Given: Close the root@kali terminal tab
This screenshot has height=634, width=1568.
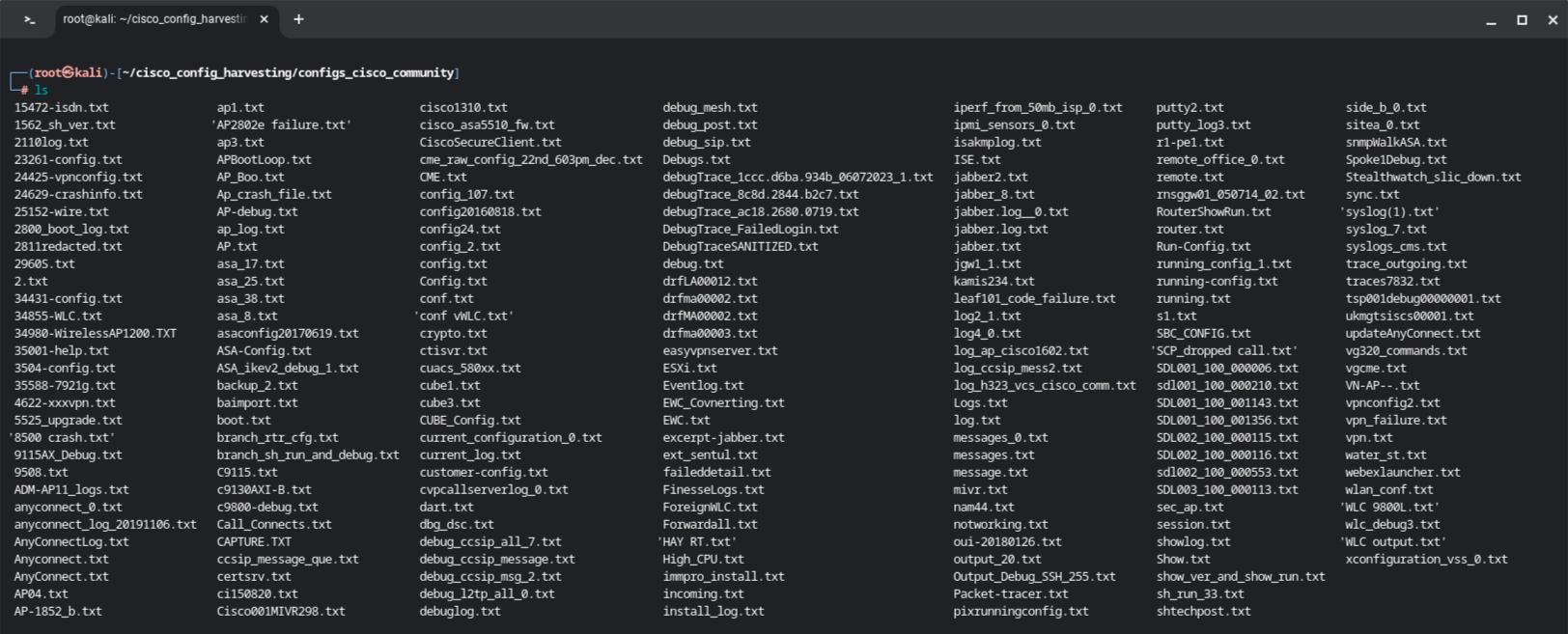Looking at the screenshot, I should pyautogui.click(x=264, y=19).
